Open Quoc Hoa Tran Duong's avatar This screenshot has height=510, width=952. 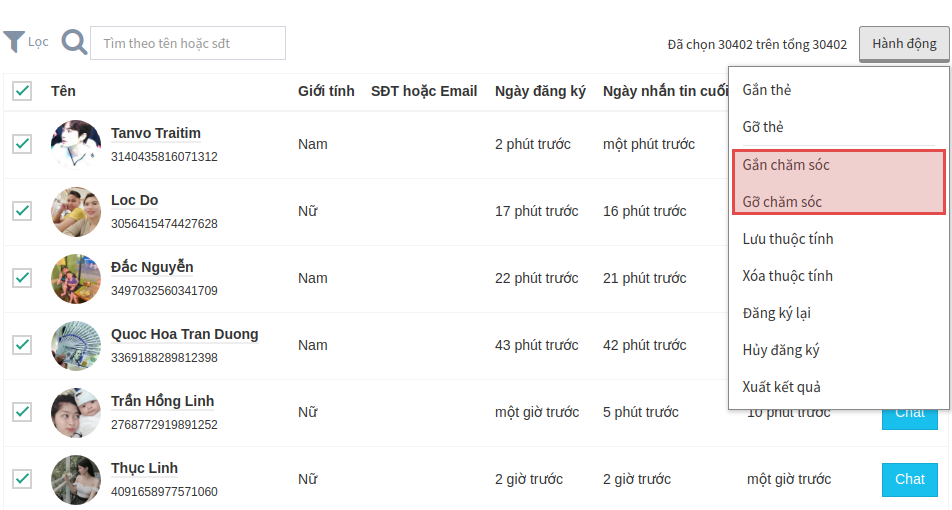[x=76, y=346]
